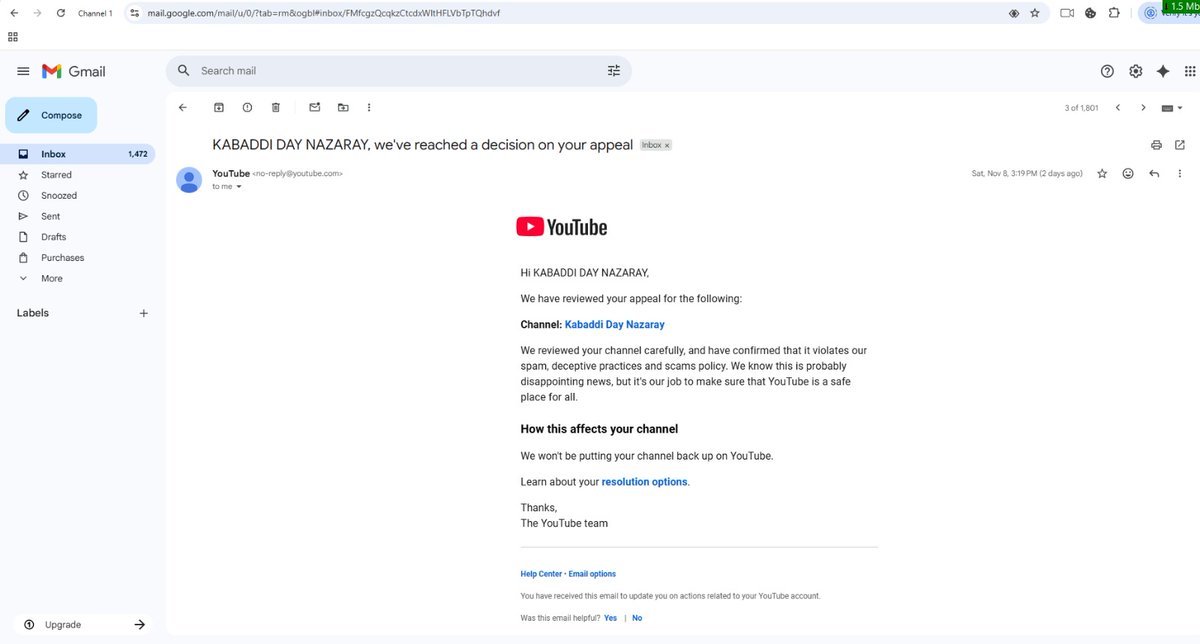Show search options filter icon
This screenshot has height=644, width=1200.
point(614,71)
